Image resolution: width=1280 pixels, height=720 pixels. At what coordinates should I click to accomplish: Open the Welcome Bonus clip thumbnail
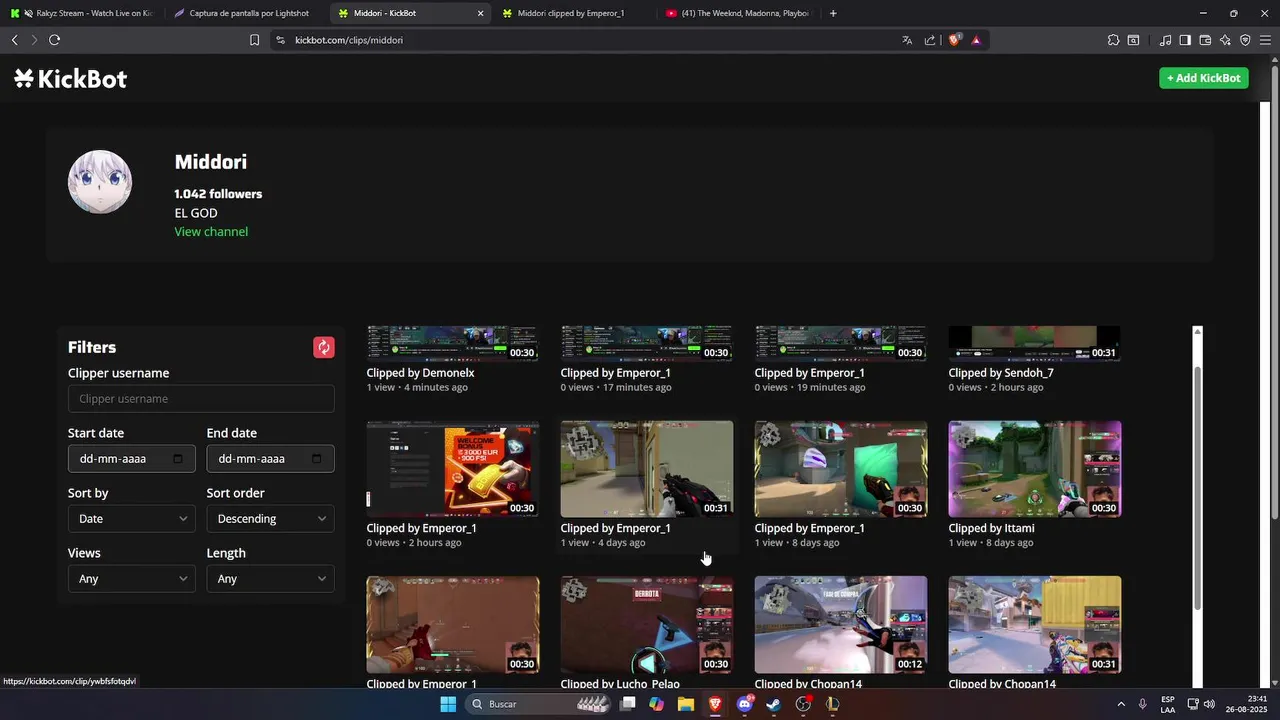click(452, 469)
